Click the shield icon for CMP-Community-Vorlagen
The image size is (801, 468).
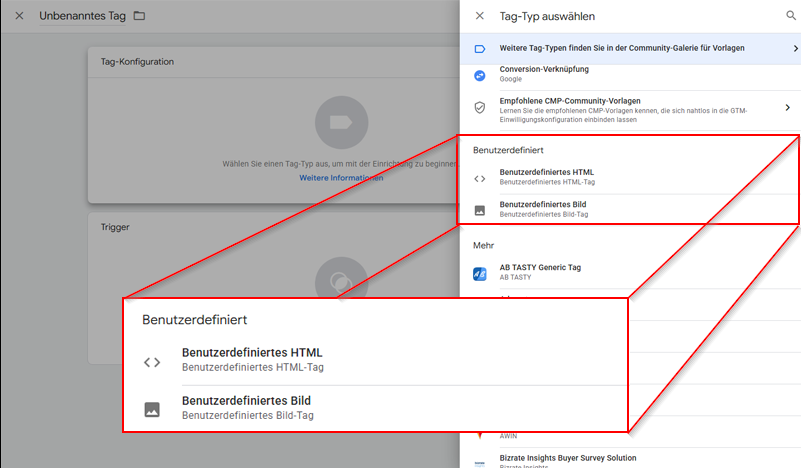click(x=480, y=106)
